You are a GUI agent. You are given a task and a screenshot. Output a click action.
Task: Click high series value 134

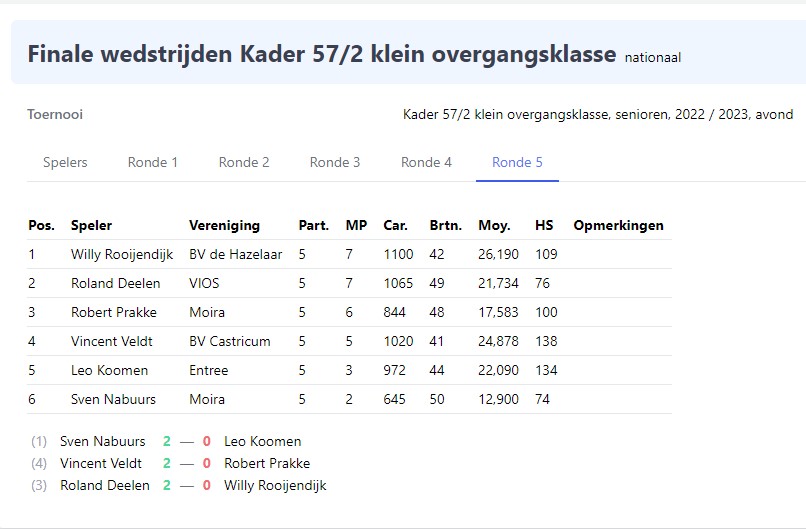546,370
